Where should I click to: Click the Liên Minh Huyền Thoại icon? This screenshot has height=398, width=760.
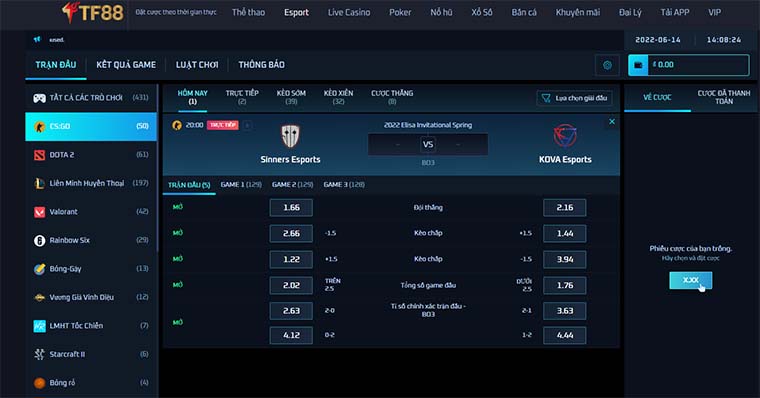39,183
